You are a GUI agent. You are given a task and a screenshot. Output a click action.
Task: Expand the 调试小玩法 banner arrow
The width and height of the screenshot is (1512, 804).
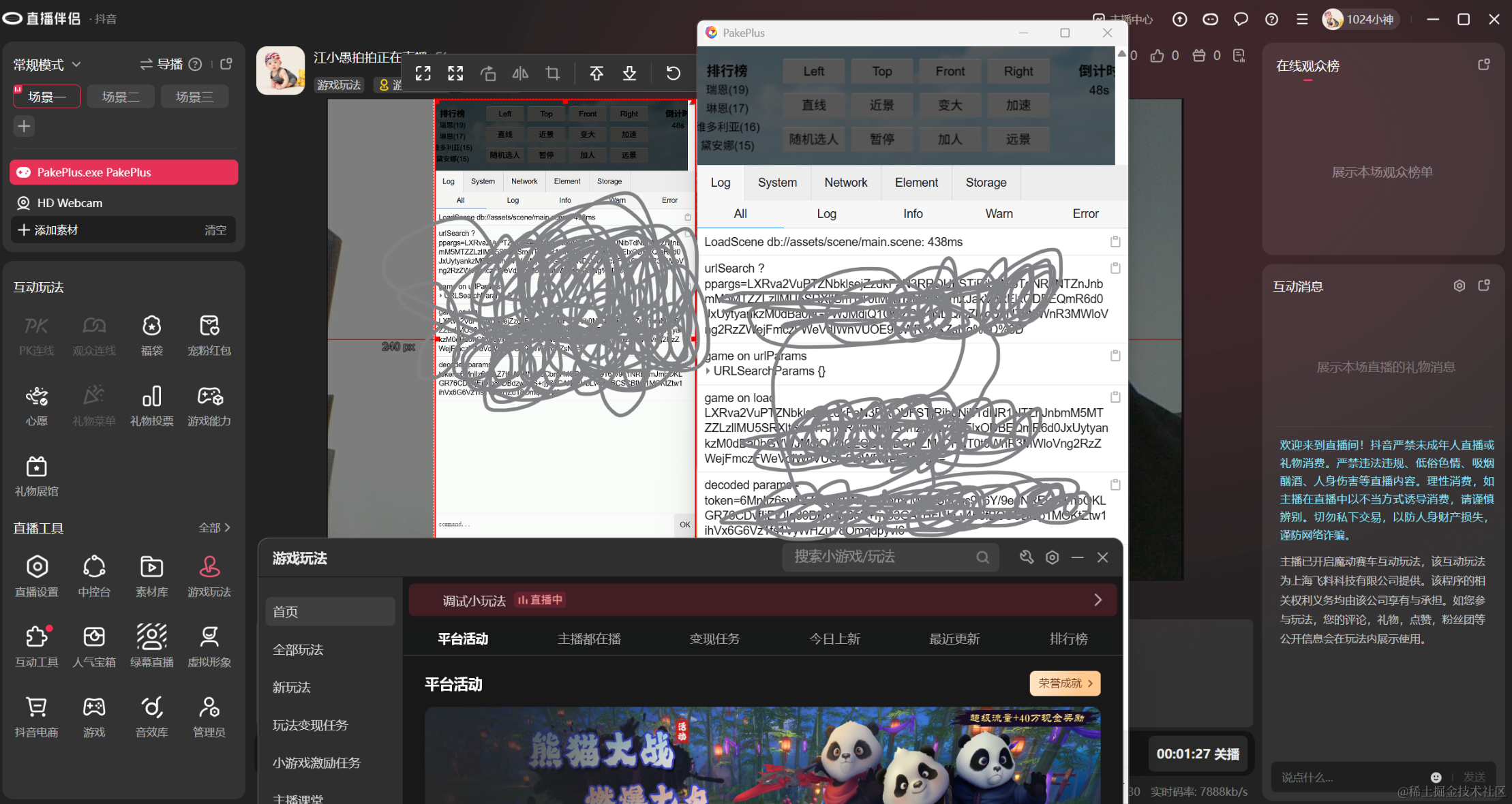point(1098,600)
